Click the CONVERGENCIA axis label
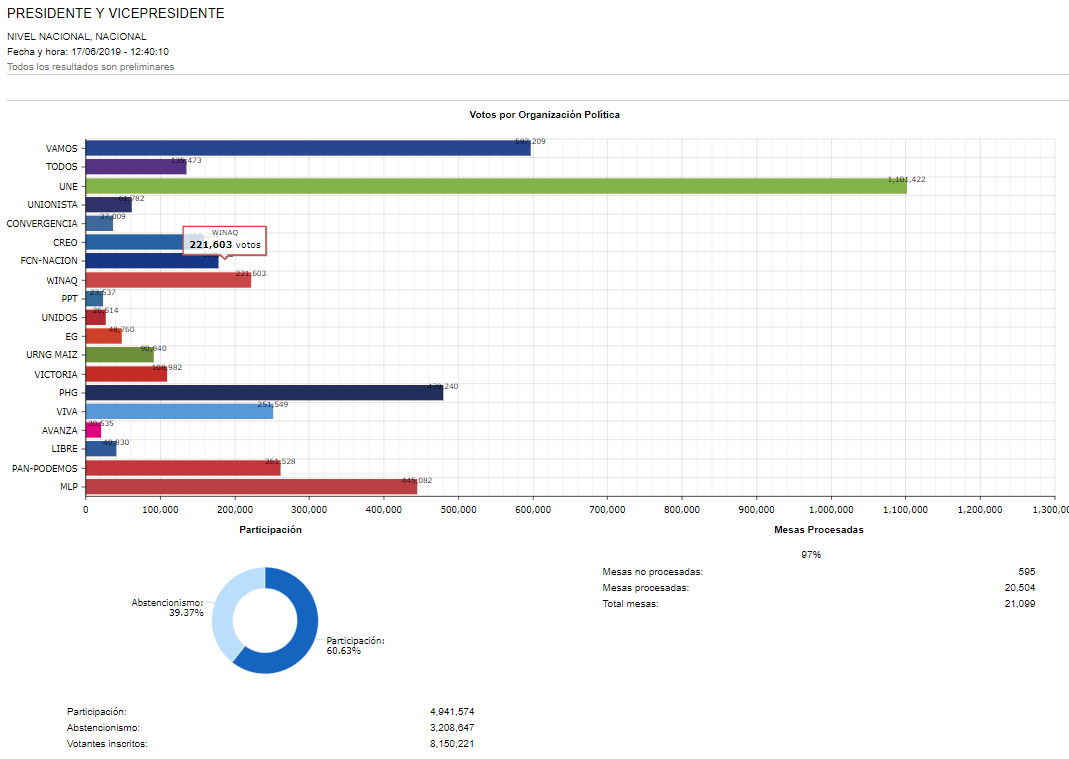The image size is (1069, 759). (x=41, y=223)
